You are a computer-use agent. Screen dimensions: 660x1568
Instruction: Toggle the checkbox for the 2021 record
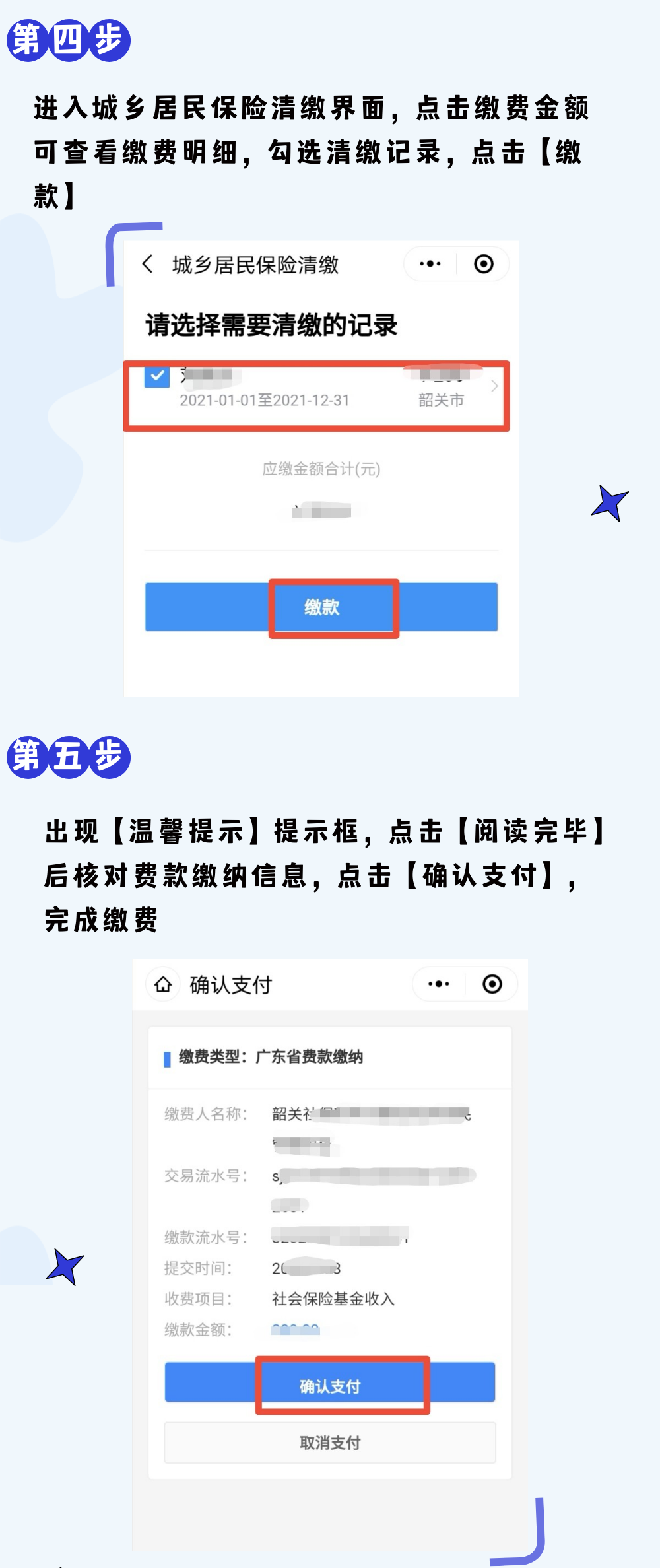(x=157, y=376)
